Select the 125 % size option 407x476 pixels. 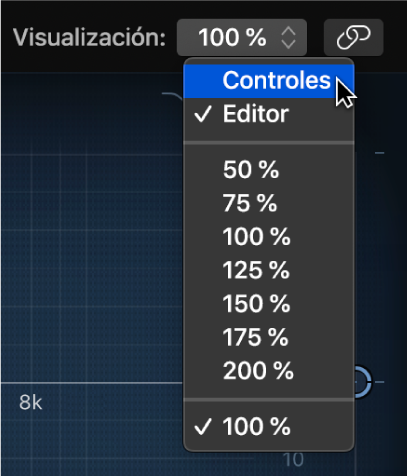pyautogui.click(x=269, y=270)
